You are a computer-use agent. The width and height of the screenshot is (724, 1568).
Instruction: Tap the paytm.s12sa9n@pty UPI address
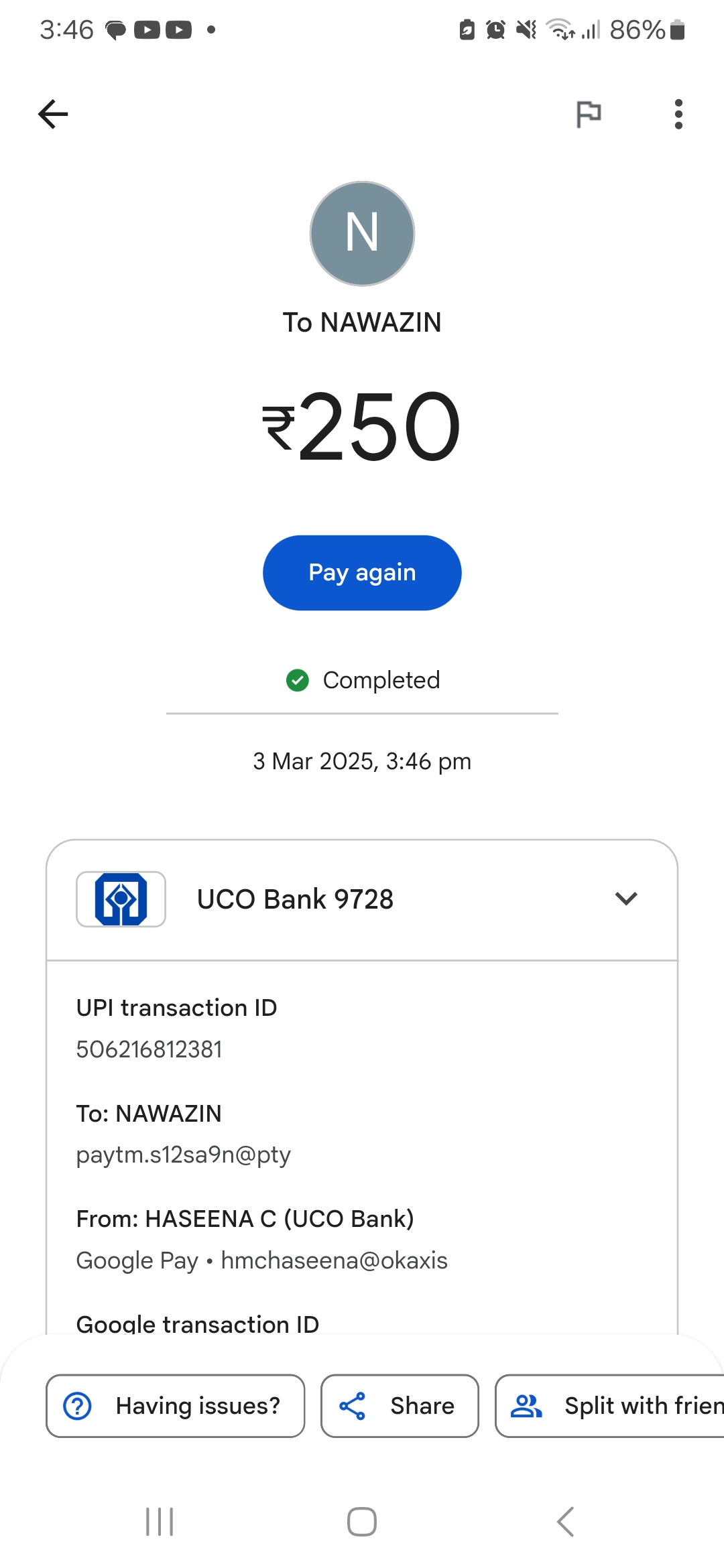183,1155
